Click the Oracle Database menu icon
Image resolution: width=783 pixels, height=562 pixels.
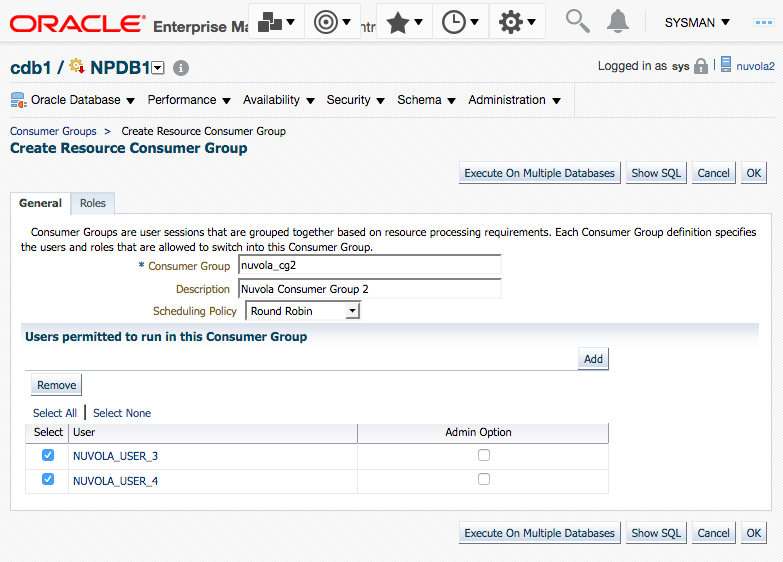click(x=18, y=100)
